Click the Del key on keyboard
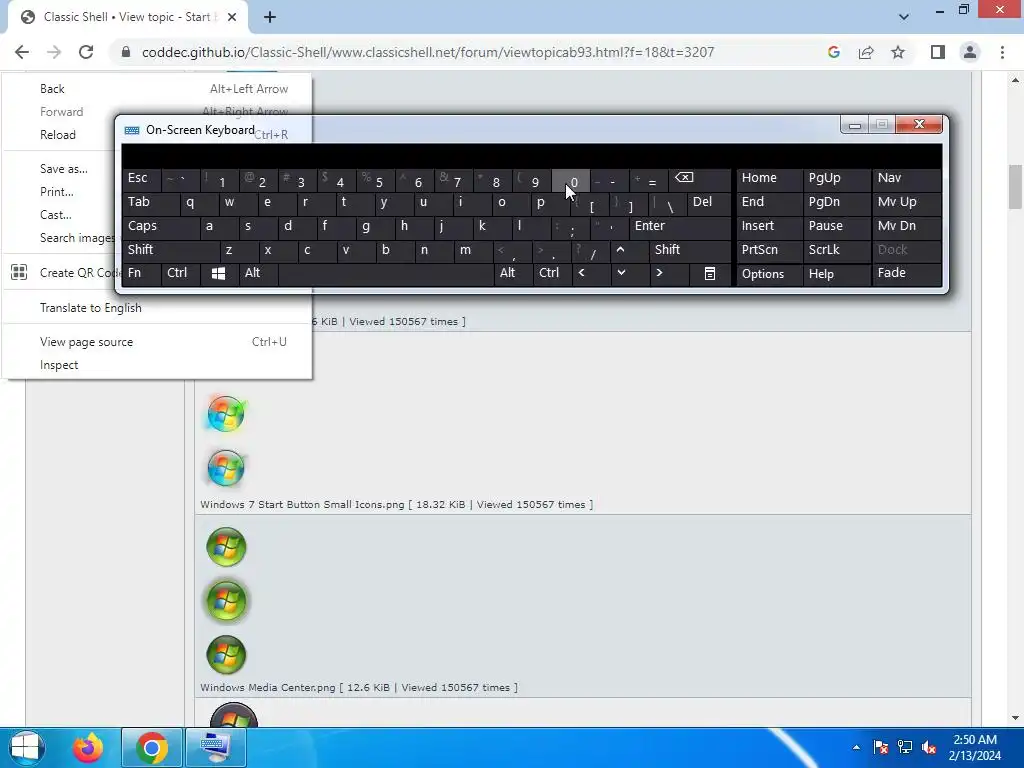Screen dimensions: 1024x768 709,202
